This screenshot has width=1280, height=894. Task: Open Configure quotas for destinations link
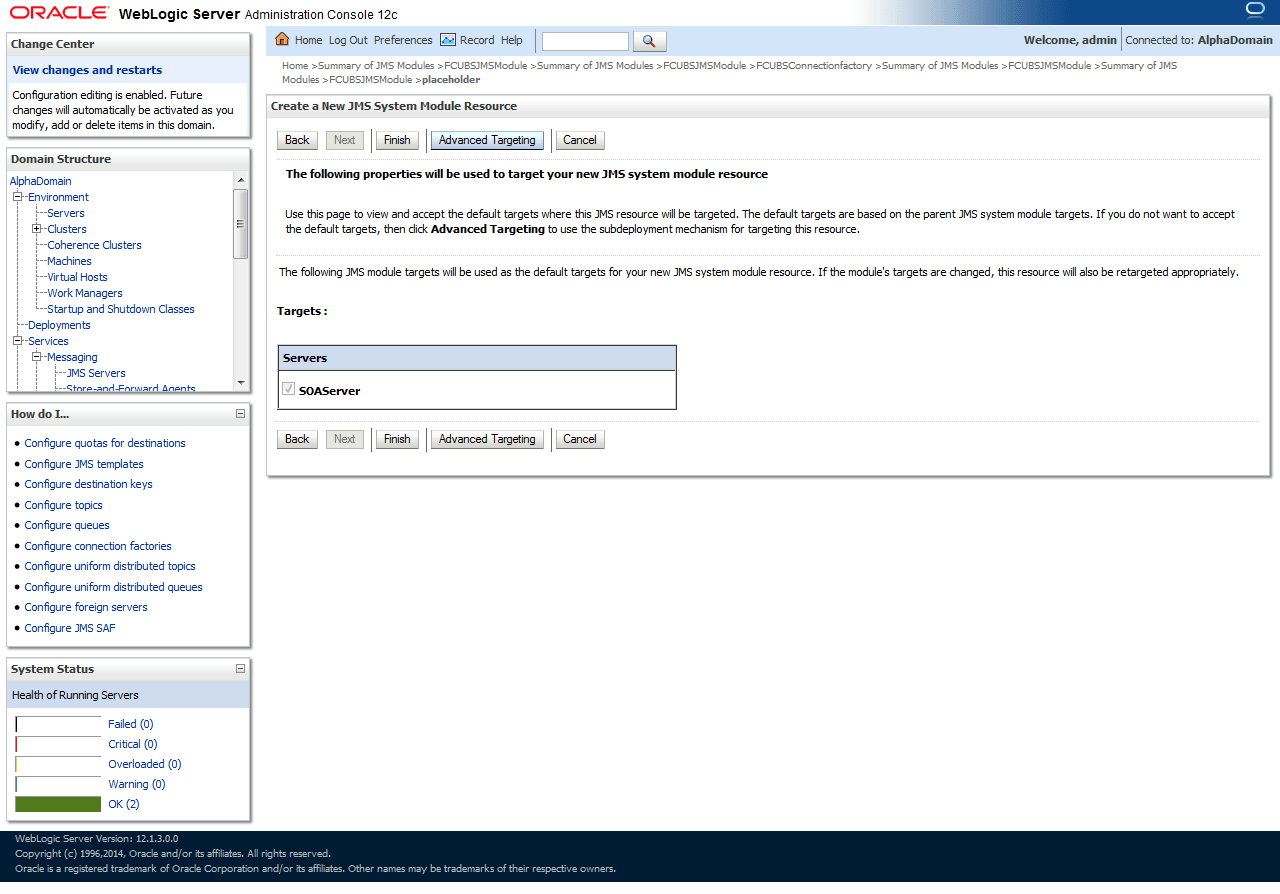(105, 443)
